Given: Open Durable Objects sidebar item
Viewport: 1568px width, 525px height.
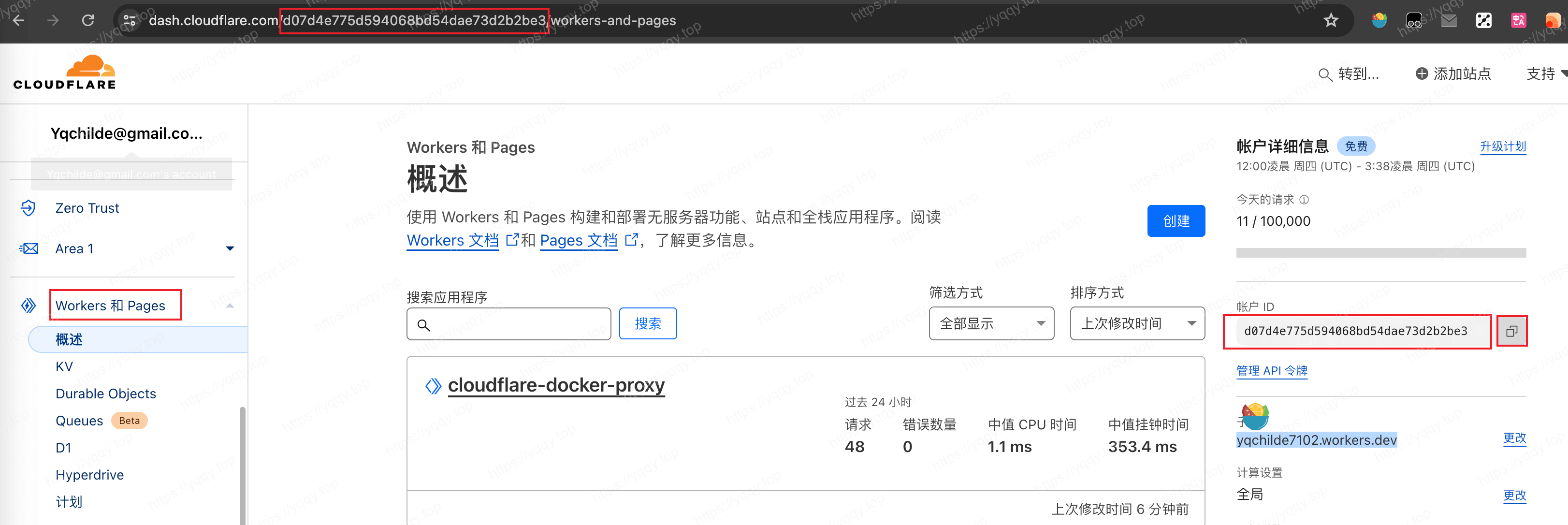Looking at the screenshot, I should 105,394.
